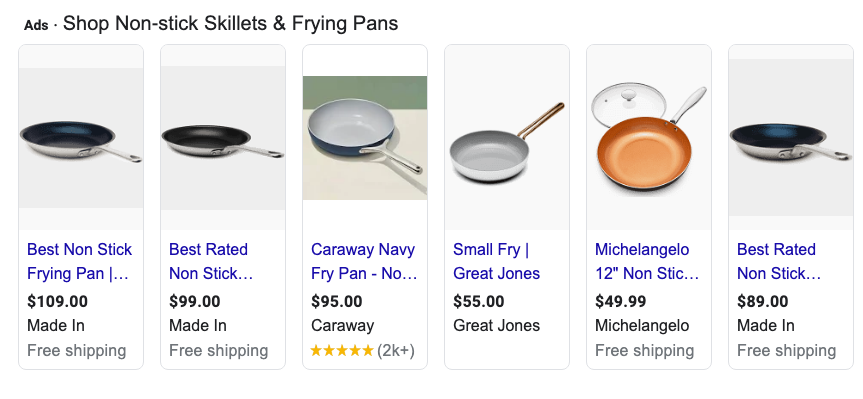
Task: Open the Caraway navy fry pan photo
Action: (x=365, y=138)
